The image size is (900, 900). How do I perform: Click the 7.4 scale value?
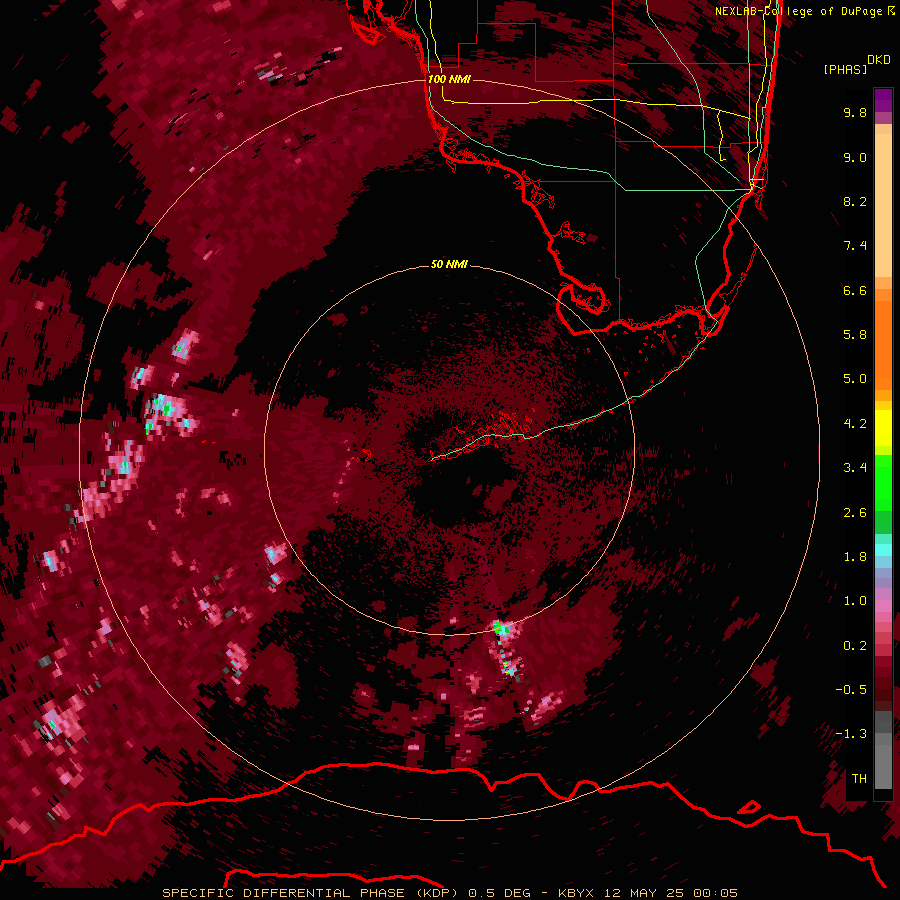(855, 246)
